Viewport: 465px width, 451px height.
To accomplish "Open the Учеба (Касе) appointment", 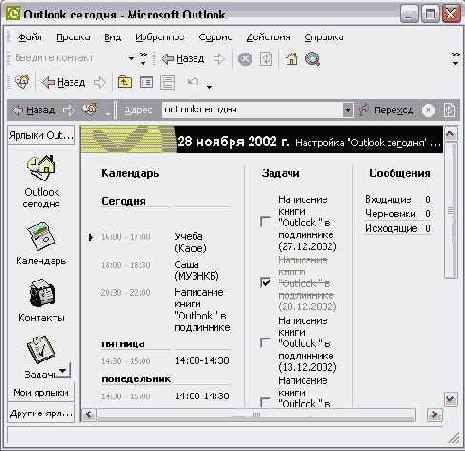I will (x=190, y=242).
